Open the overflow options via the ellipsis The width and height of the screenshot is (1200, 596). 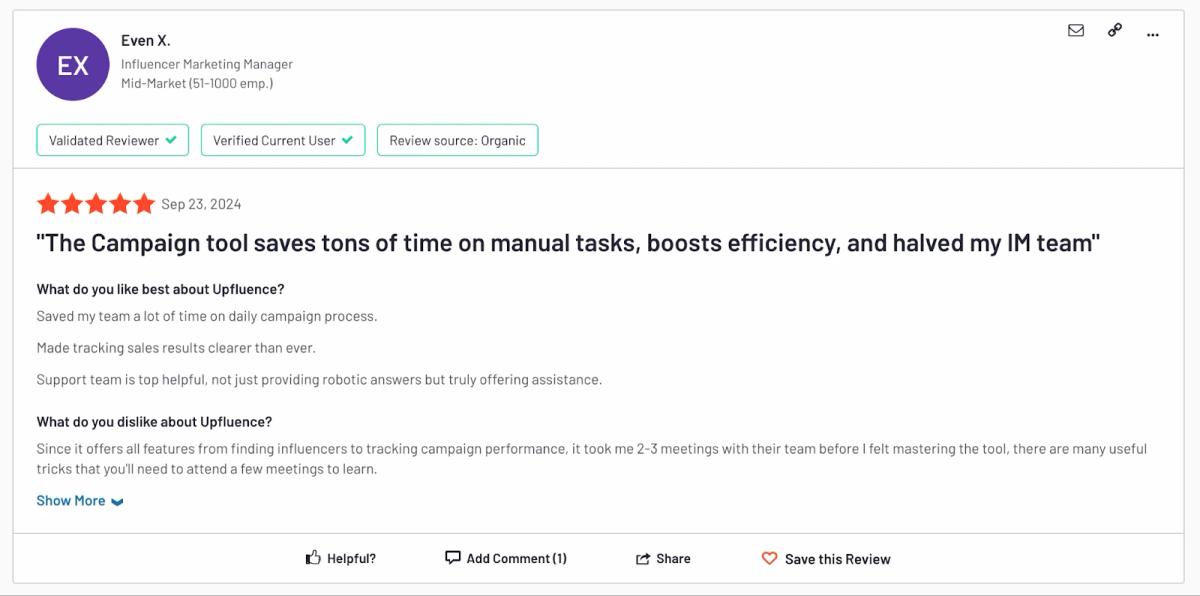tap(1152, 34)
